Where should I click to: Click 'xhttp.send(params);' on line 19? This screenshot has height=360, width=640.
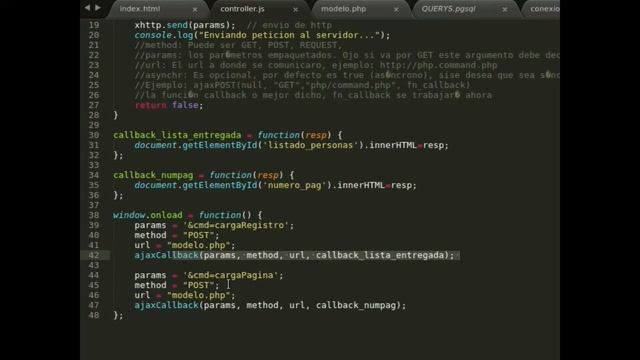point(185,25)
